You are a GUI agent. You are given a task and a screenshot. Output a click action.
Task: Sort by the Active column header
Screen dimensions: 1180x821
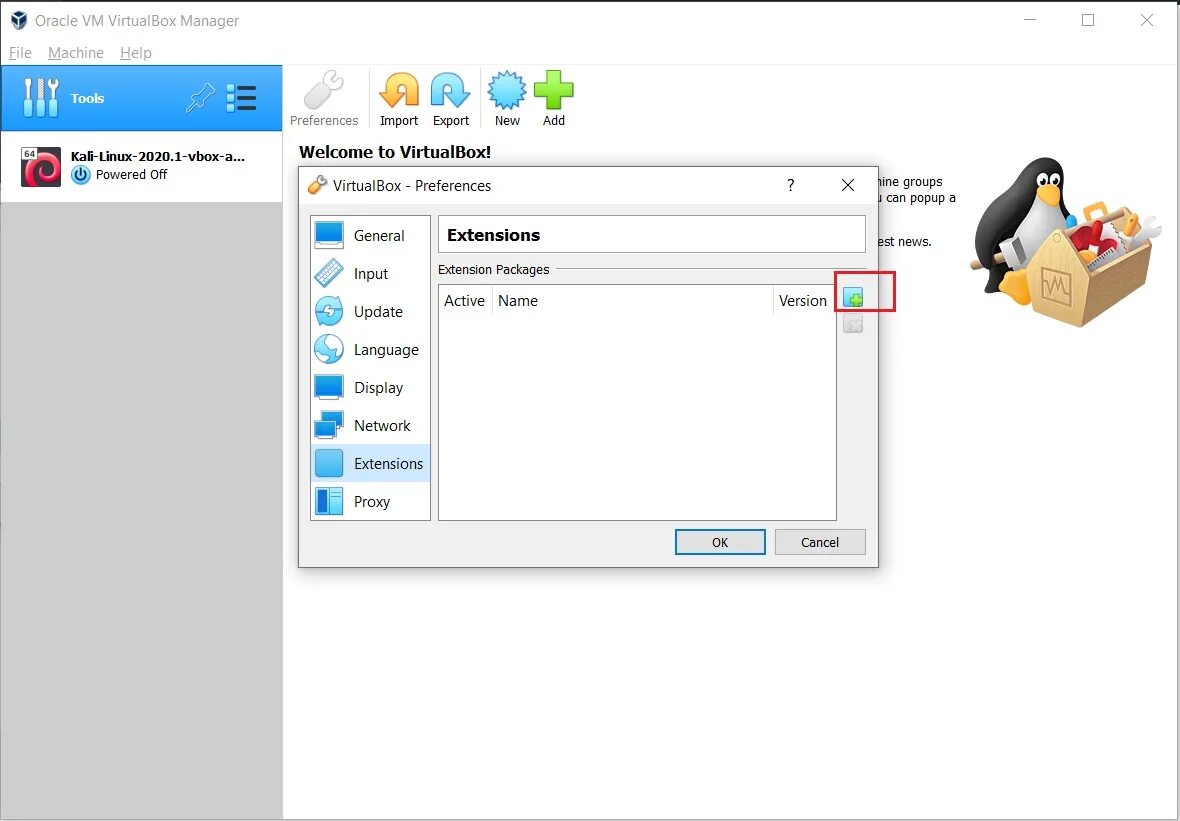(464, 300)
